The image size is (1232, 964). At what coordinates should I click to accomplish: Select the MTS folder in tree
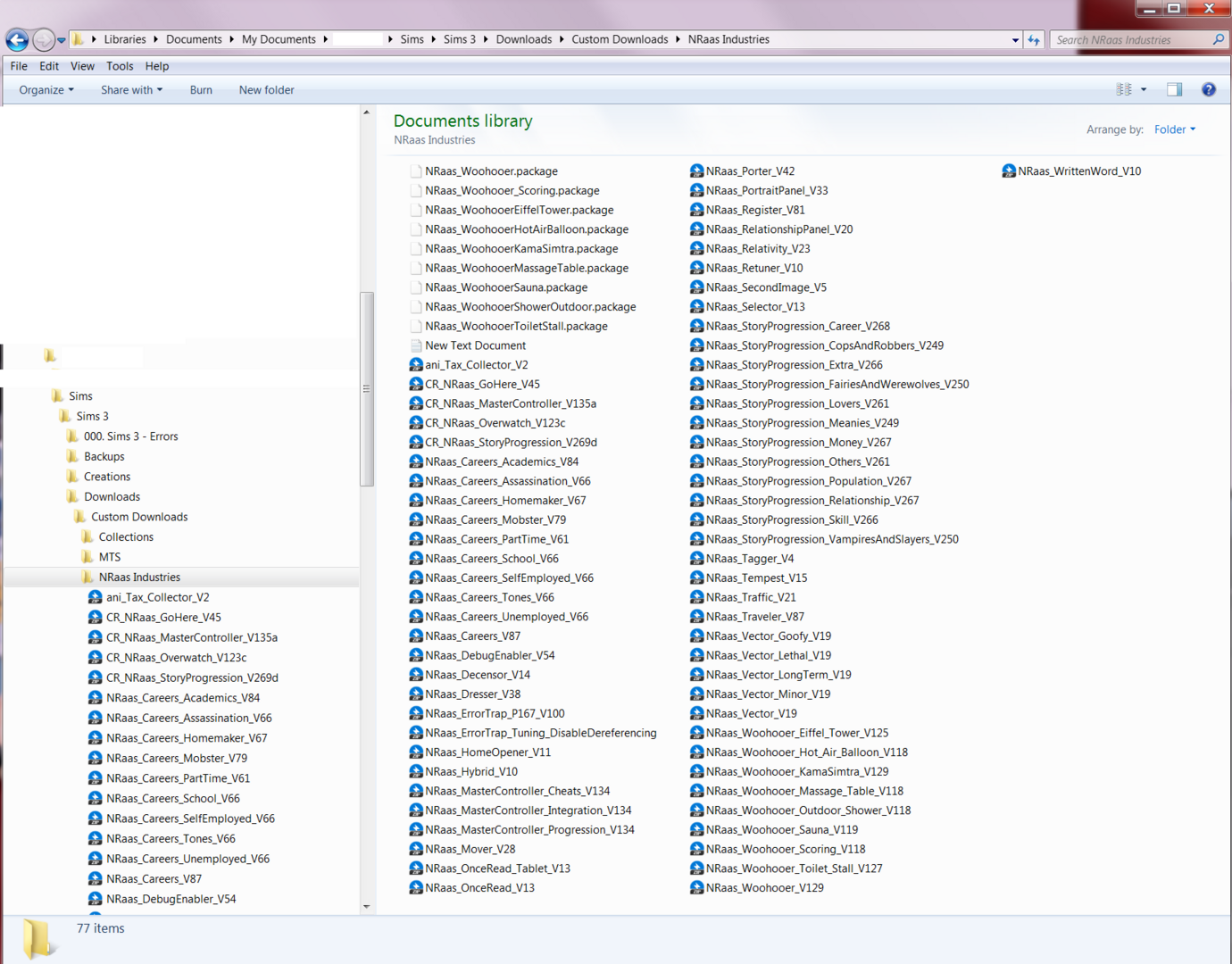click(x=109, y=557)
